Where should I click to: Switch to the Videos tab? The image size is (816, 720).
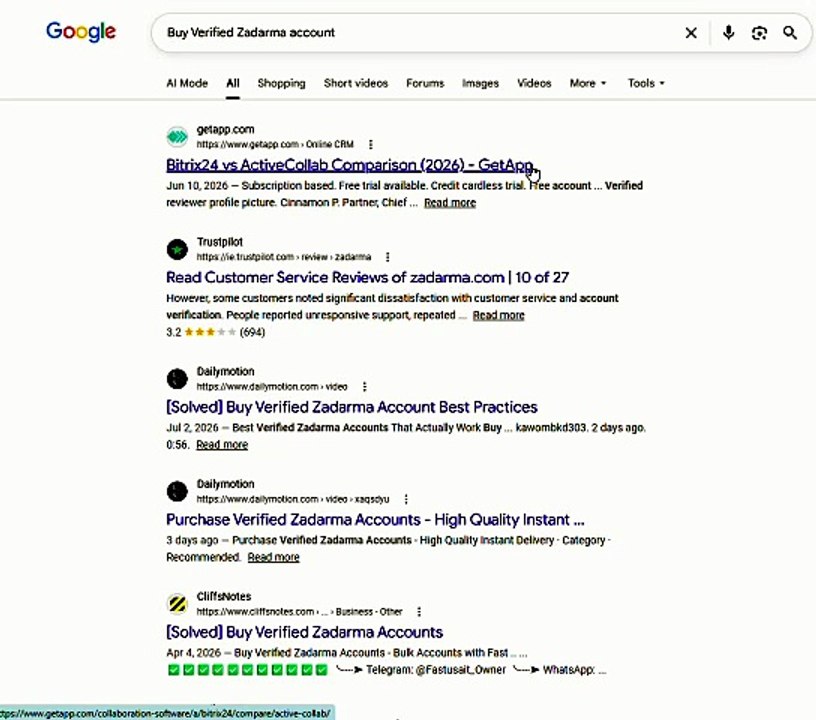[x=533, y=83]
